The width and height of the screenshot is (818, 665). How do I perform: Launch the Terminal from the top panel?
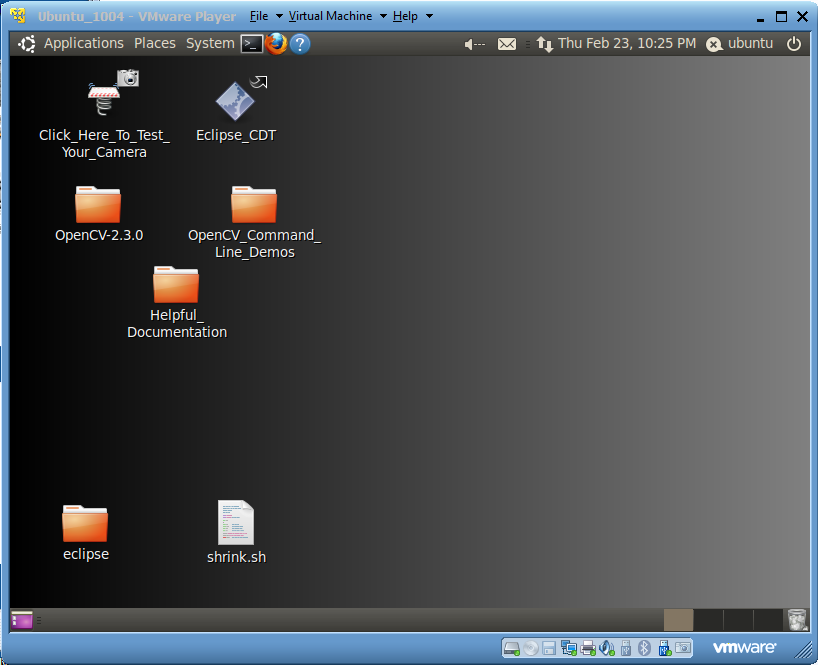251,44
